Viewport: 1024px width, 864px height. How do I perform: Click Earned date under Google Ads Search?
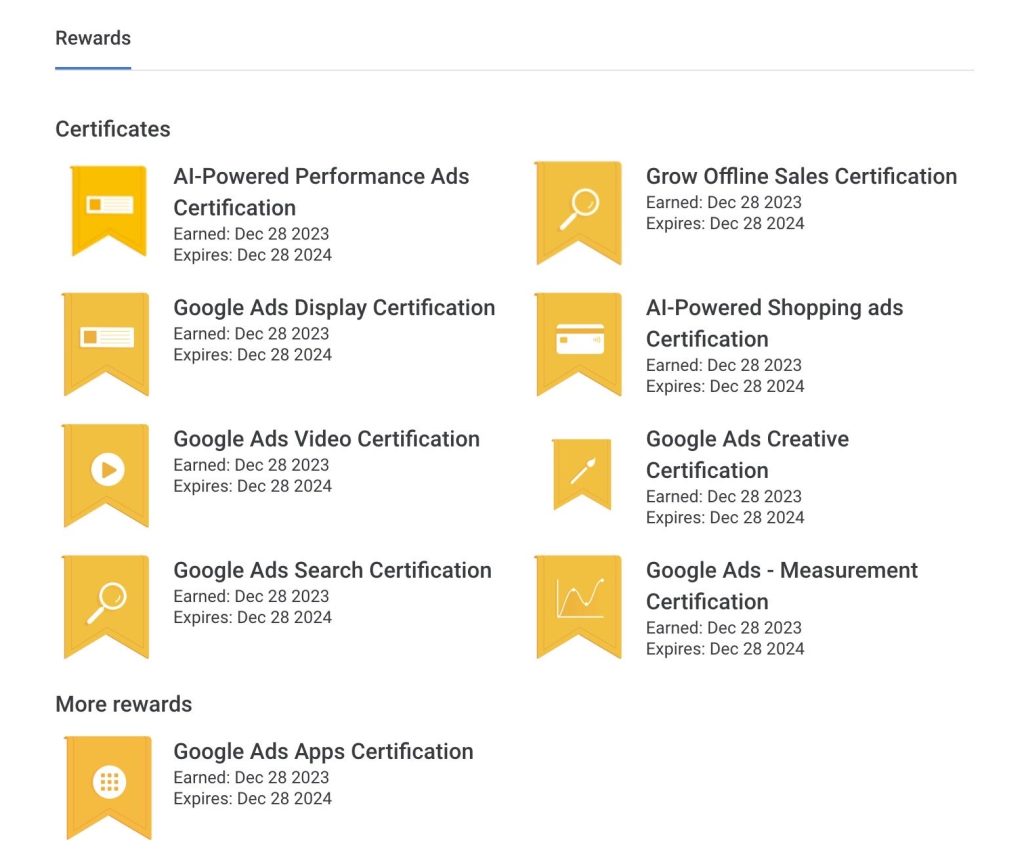[x=251, y=596]
